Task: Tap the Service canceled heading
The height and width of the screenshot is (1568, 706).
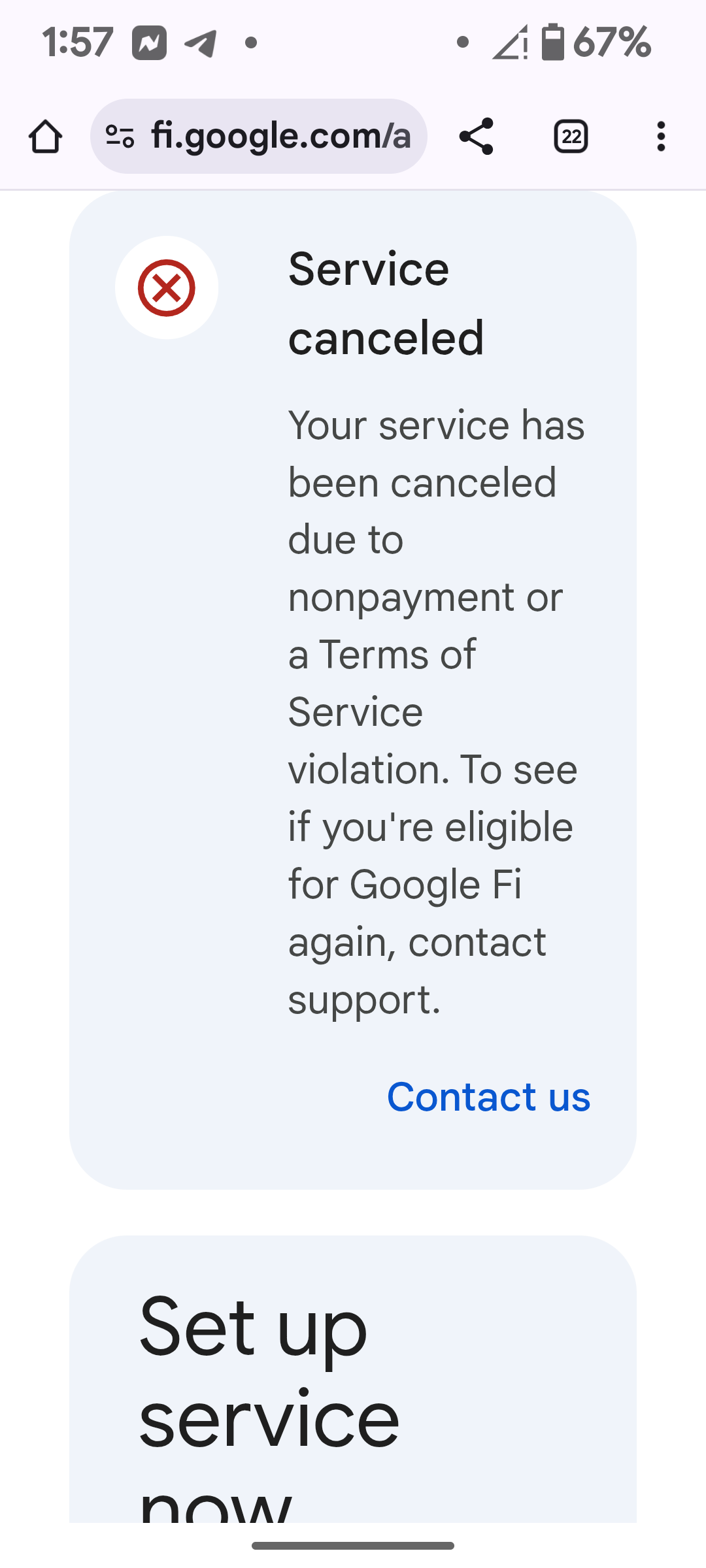Action: (386, 304)
